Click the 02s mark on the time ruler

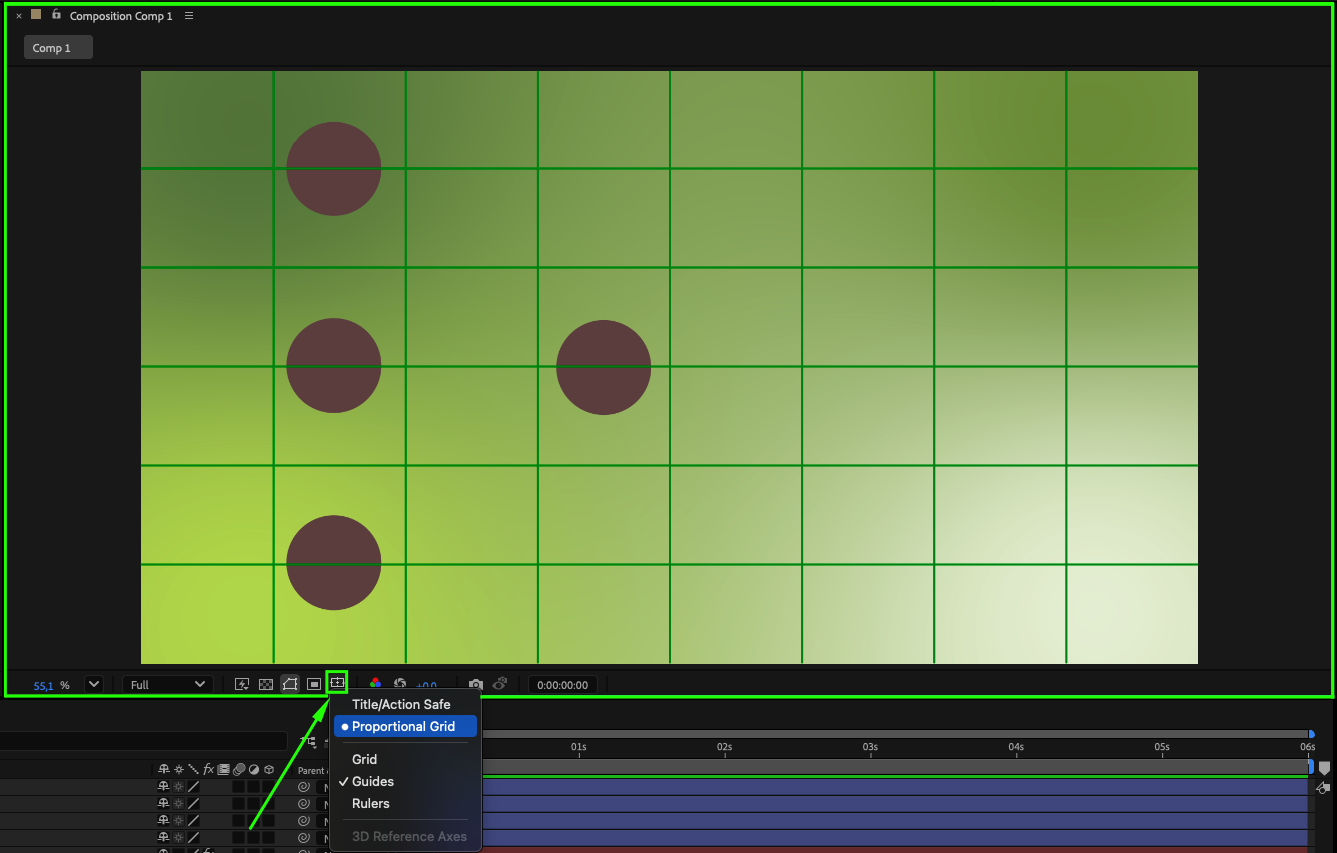click(725, 747)
